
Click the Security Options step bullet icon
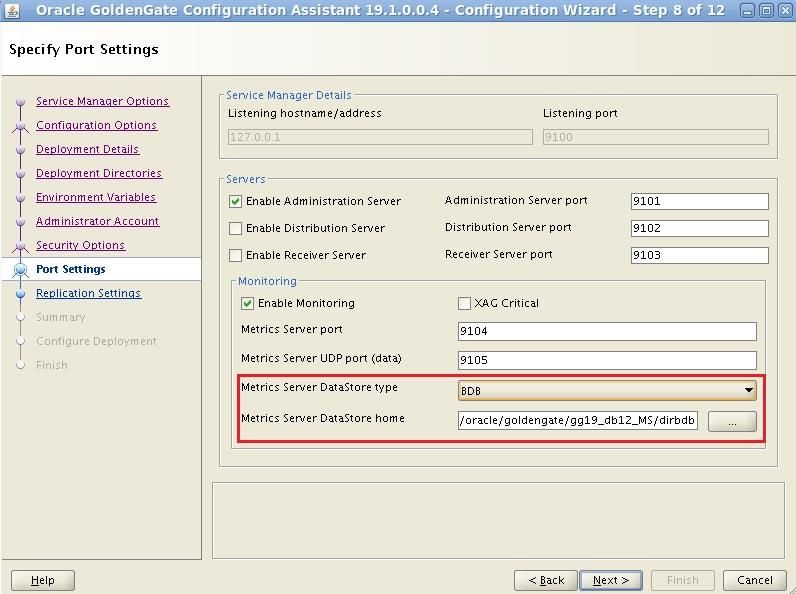[20, 246]
